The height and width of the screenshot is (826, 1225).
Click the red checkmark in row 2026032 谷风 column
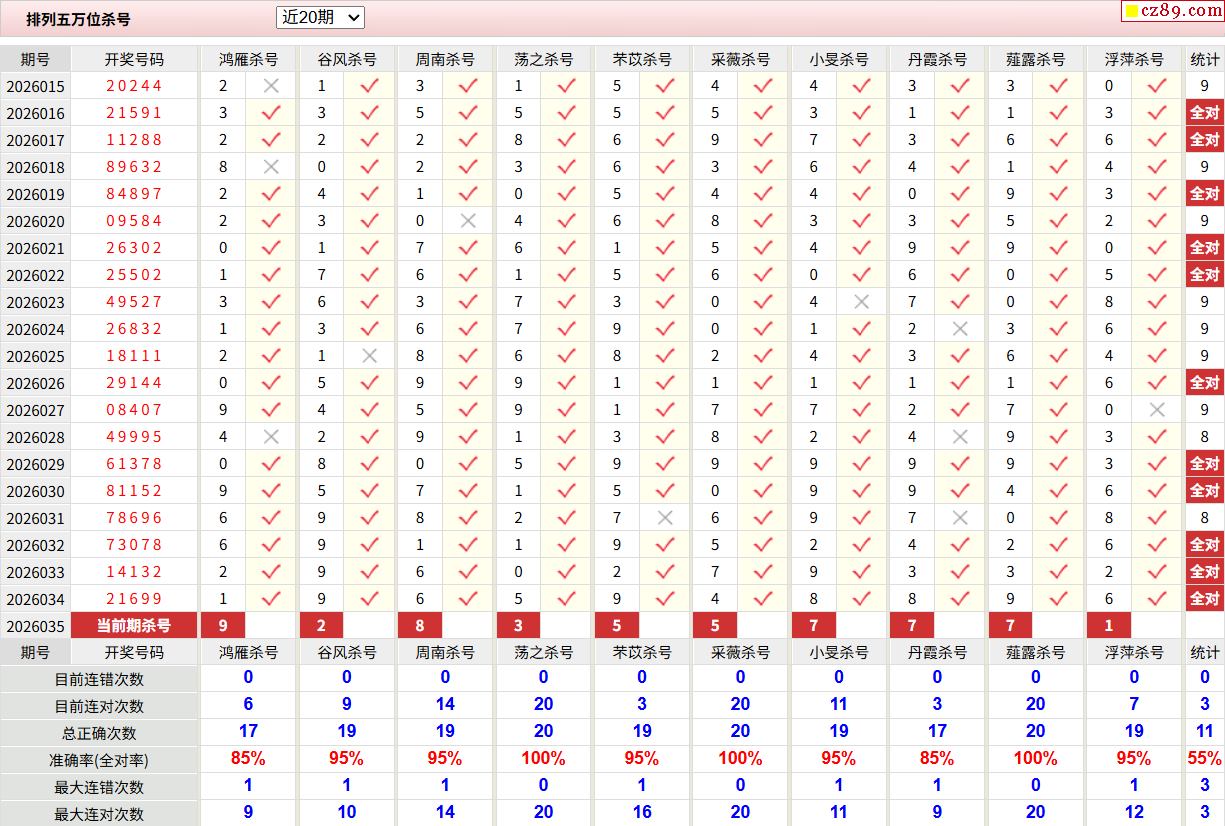click(369, 545)
